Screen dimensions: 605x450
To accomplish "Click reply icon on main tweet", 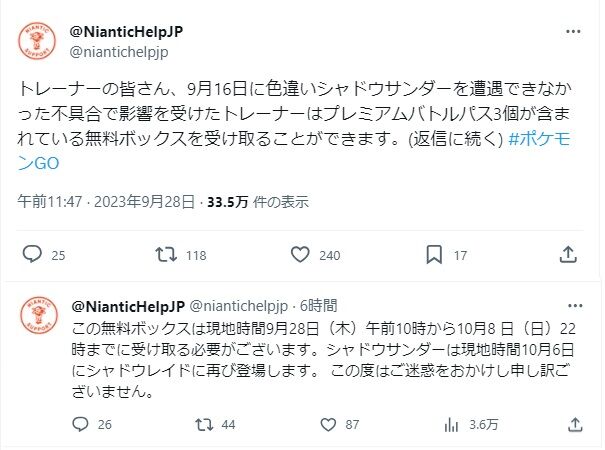I will (32, 255).
